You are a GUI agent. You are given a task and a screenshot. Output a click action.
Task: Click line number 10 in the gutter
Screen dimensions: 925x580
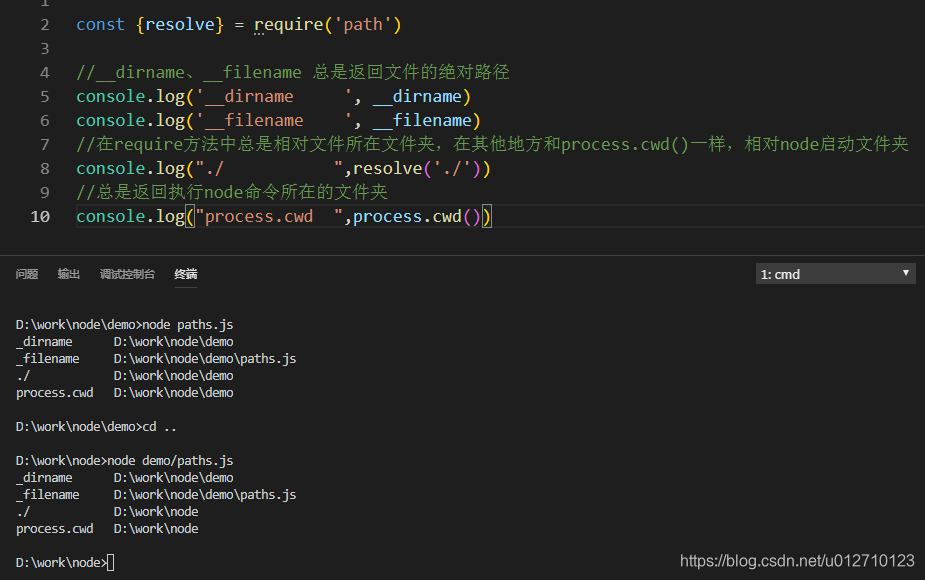(40, 217)
